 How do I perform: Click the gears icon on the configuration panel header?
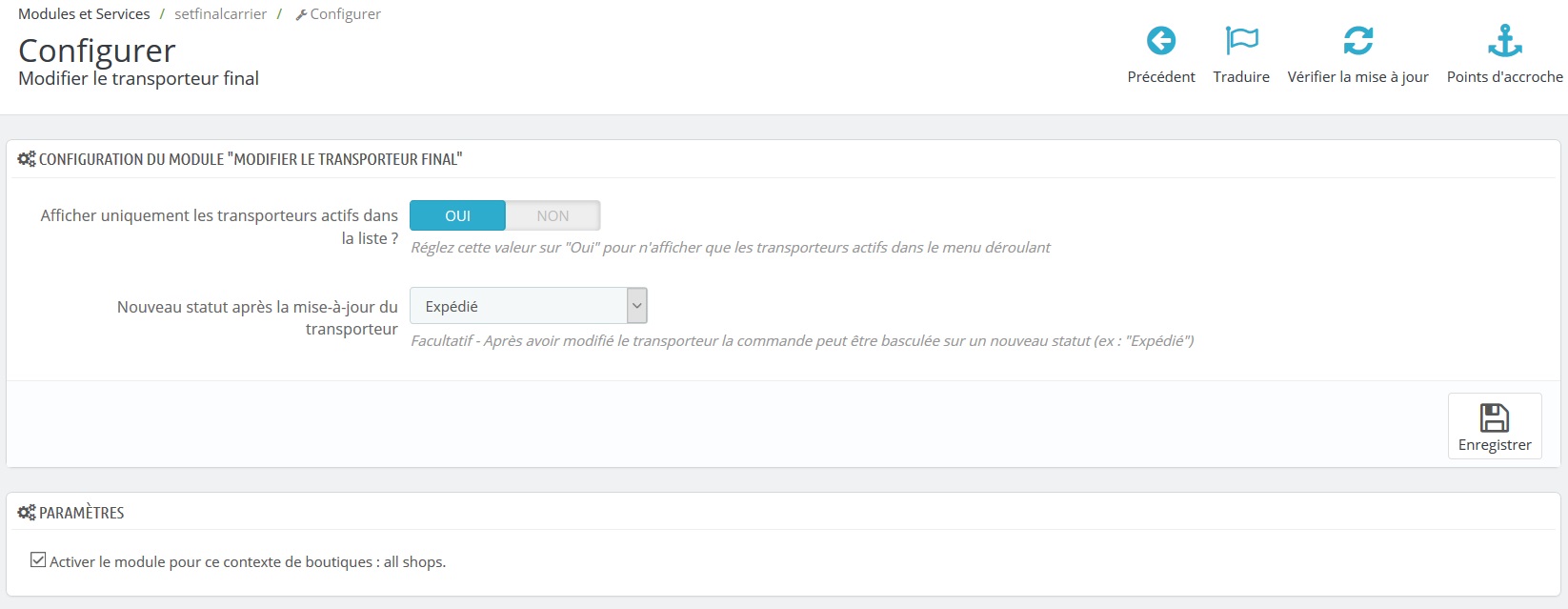26,158
